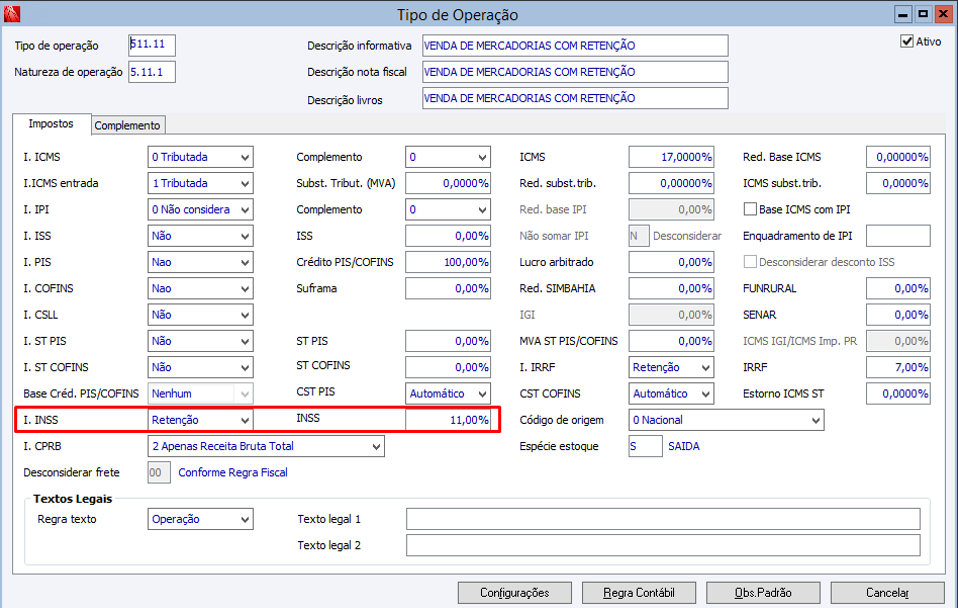
Task: Open the I. ICMS dropdown
Action: pos(200,157)
